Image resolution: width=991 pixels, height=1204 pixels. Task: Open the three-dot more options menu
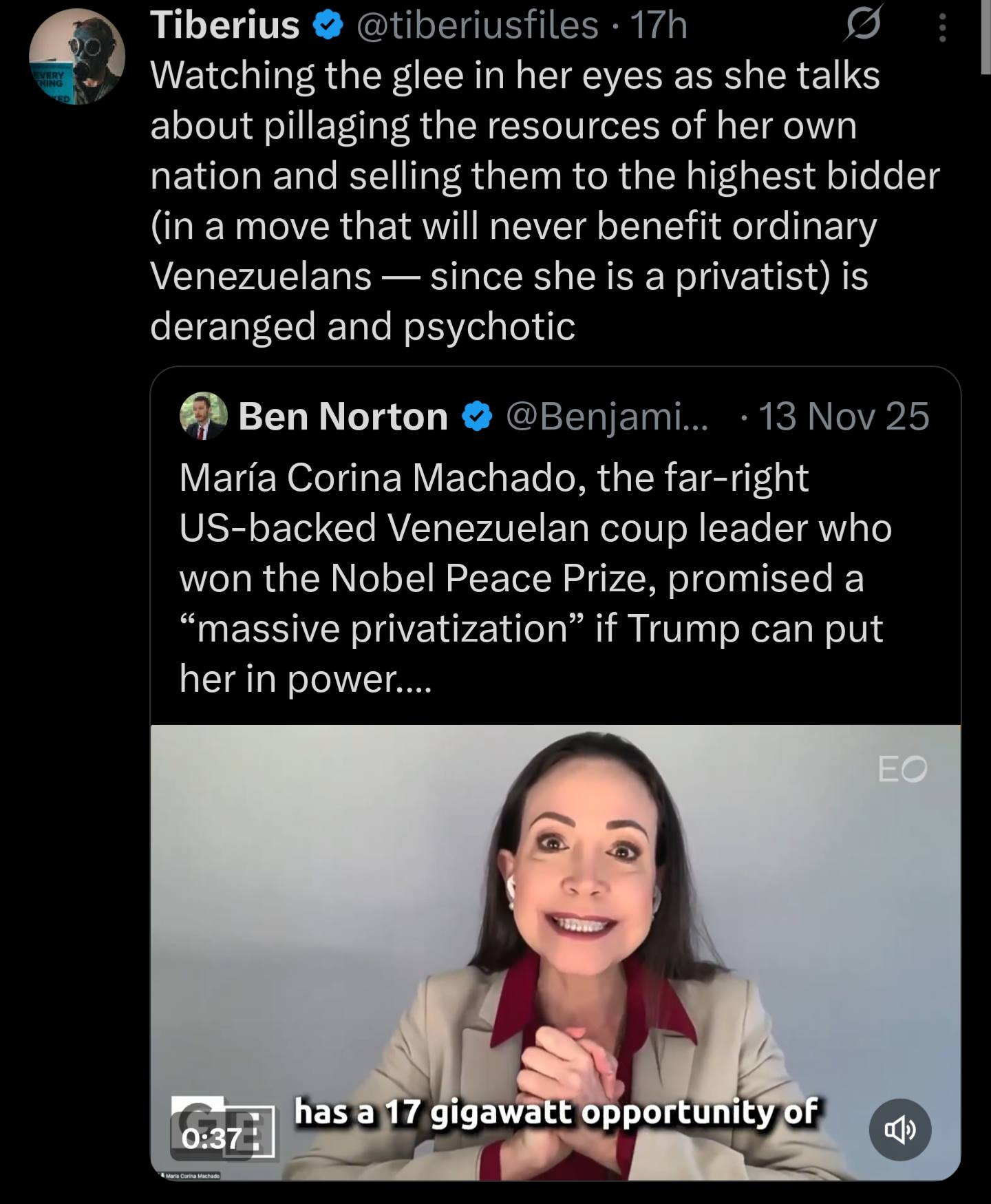click(x=943, y=29)
